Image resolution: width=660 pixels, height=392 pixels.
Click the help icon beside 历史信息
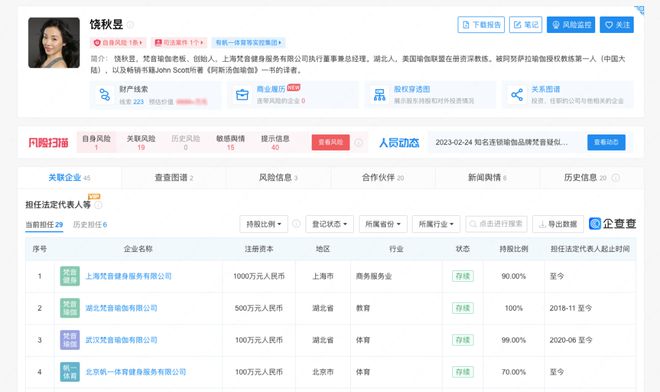615,178
